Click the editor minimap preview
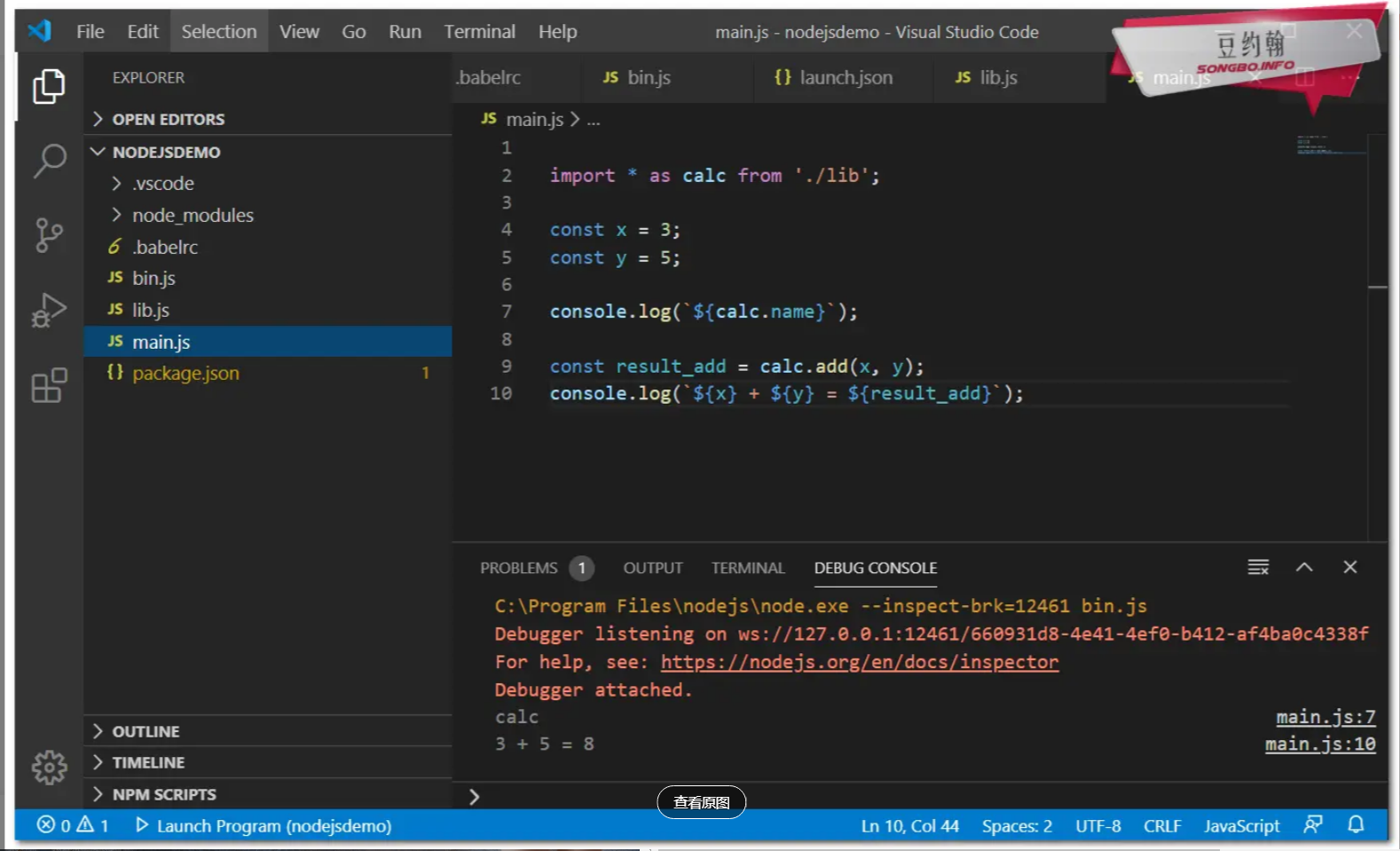 tap(1331, 146)
